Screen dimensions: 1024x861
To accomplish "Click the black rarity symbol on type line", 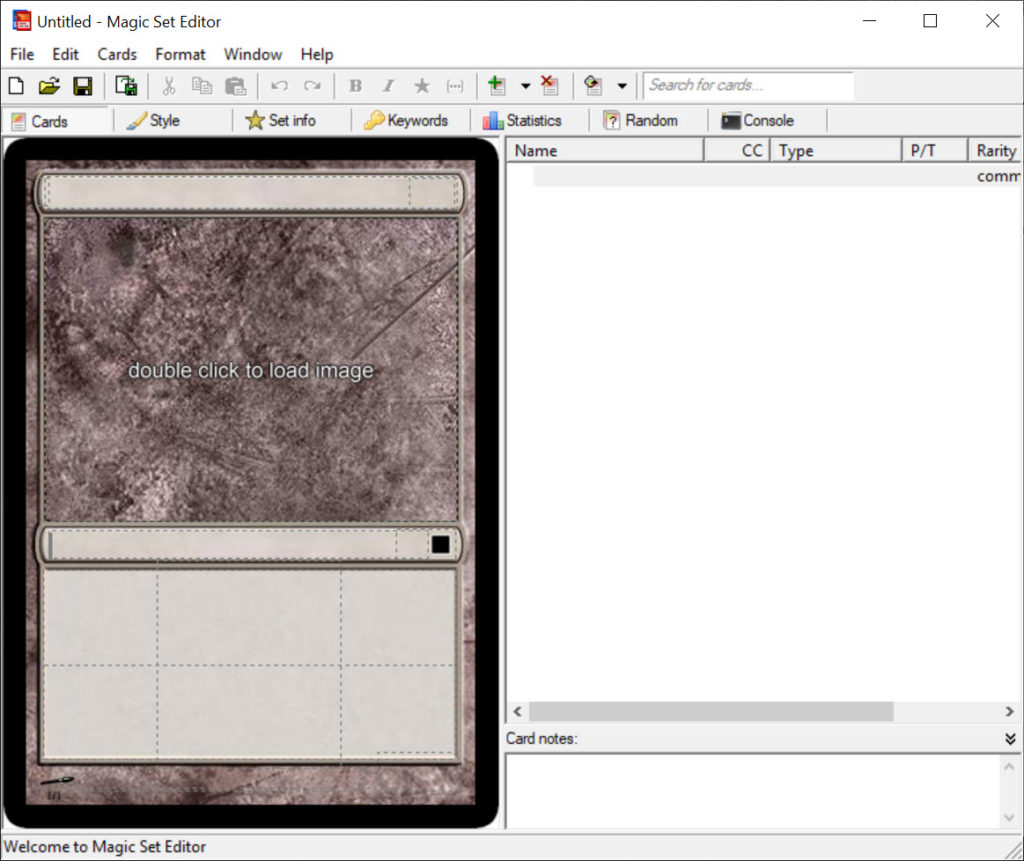I will (x=440, y=544).
